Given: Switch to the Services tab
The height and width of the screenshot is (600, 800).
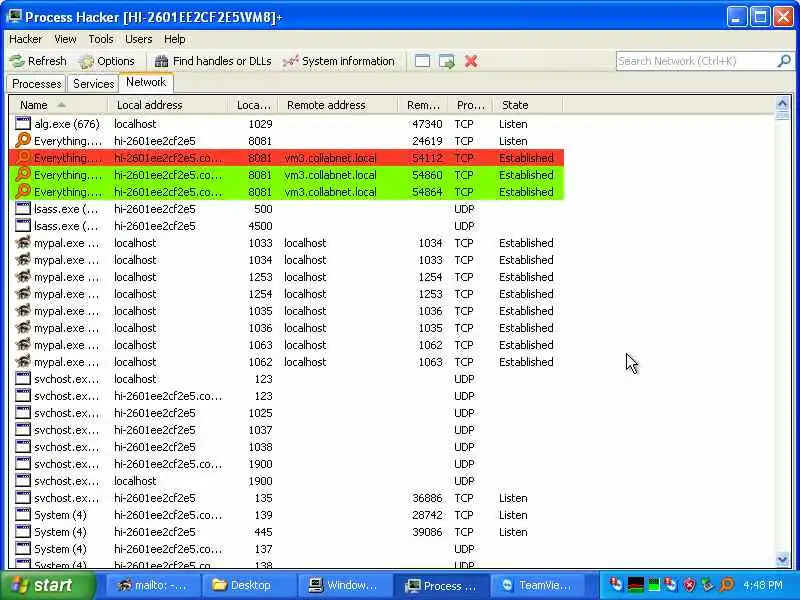Looking at the screenshot, I should [93, 84].
